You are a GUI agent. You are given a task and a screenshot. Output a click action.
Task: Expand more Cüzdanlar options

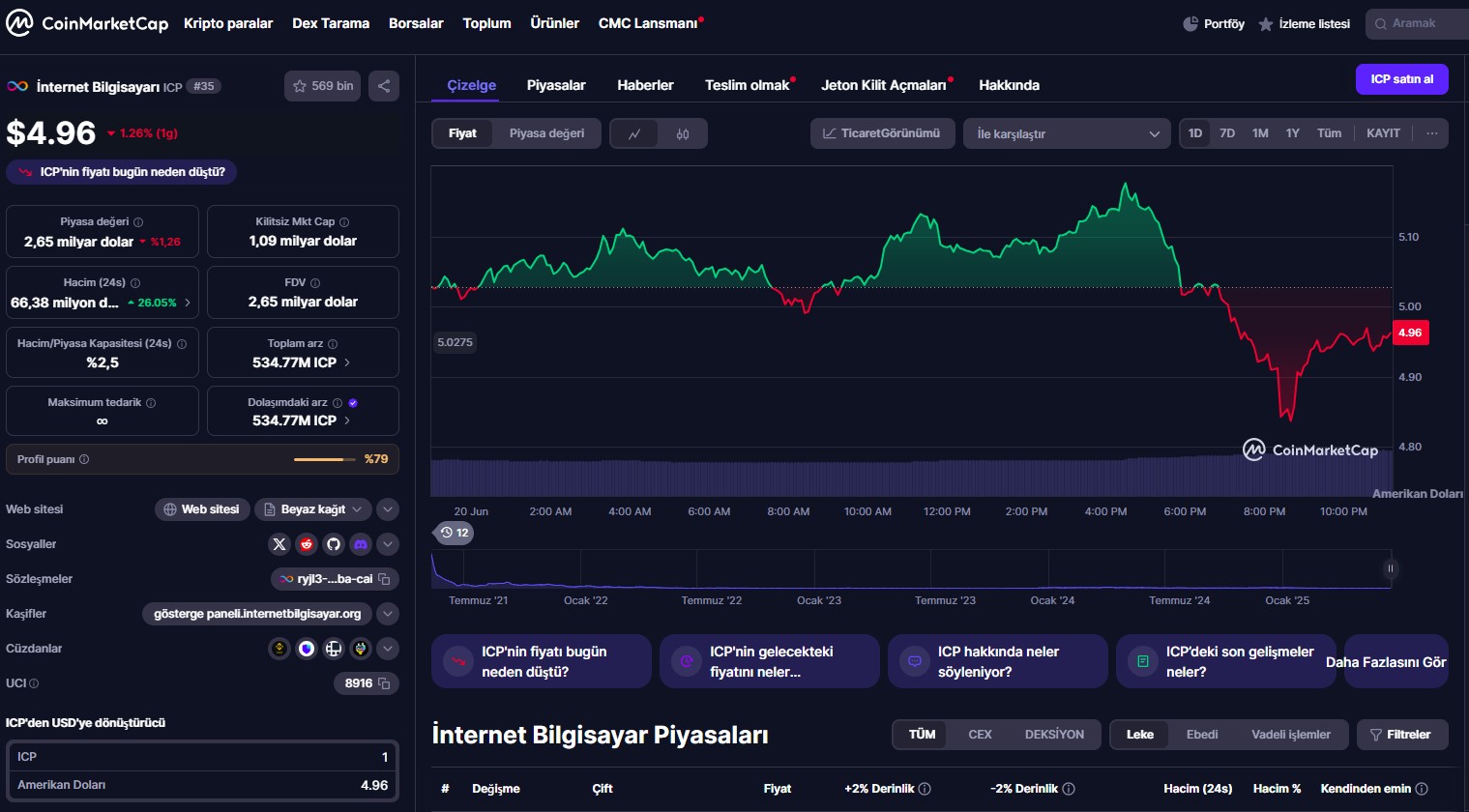pyautogui.click(x=388, y=649)
